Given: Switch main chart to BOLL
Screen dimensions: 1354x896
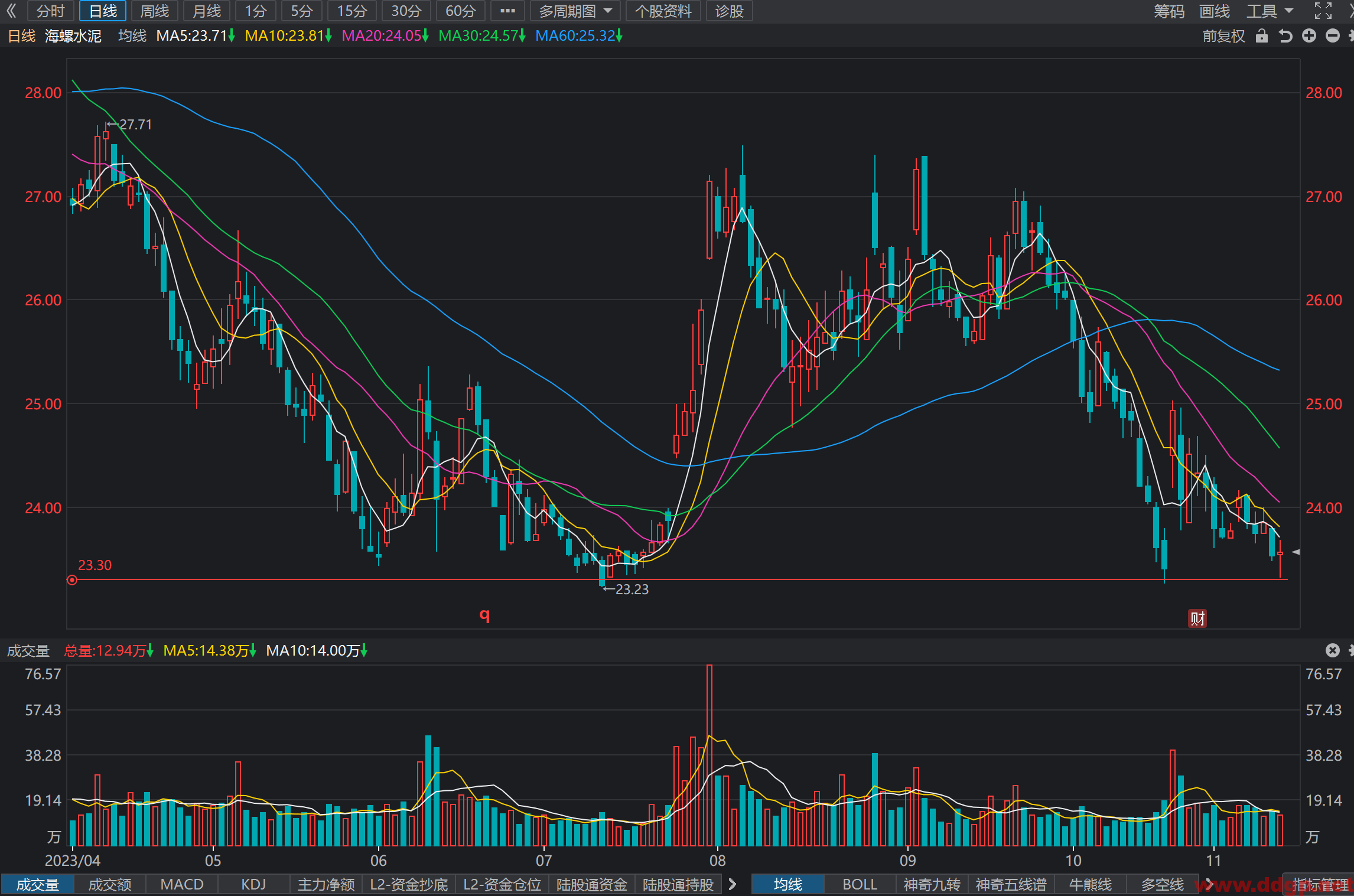Looking at the screenshot, I should click(x=860, y=884).
